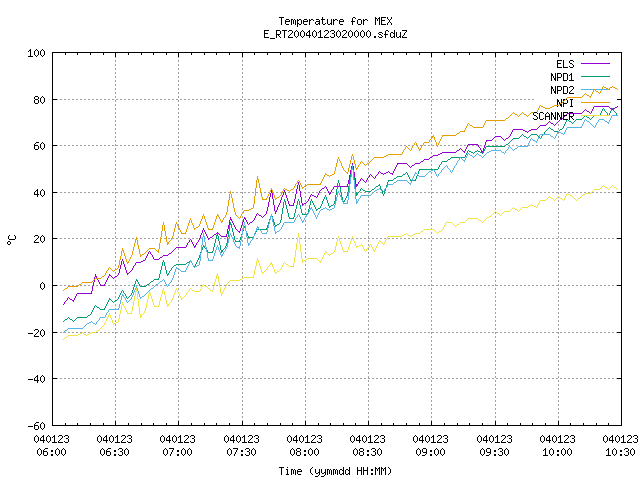Click the y-axis label 0
Viewport: 640px width, 480px height.
pos(42,286)
